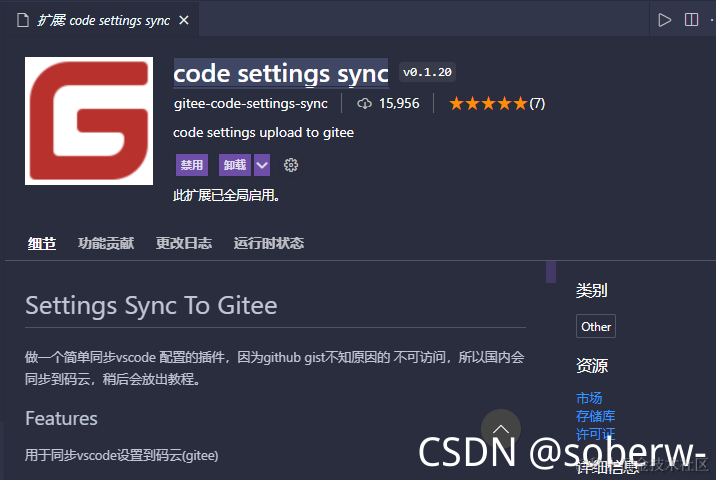
Task: Open the 许可证 license link
Action: 595,434
